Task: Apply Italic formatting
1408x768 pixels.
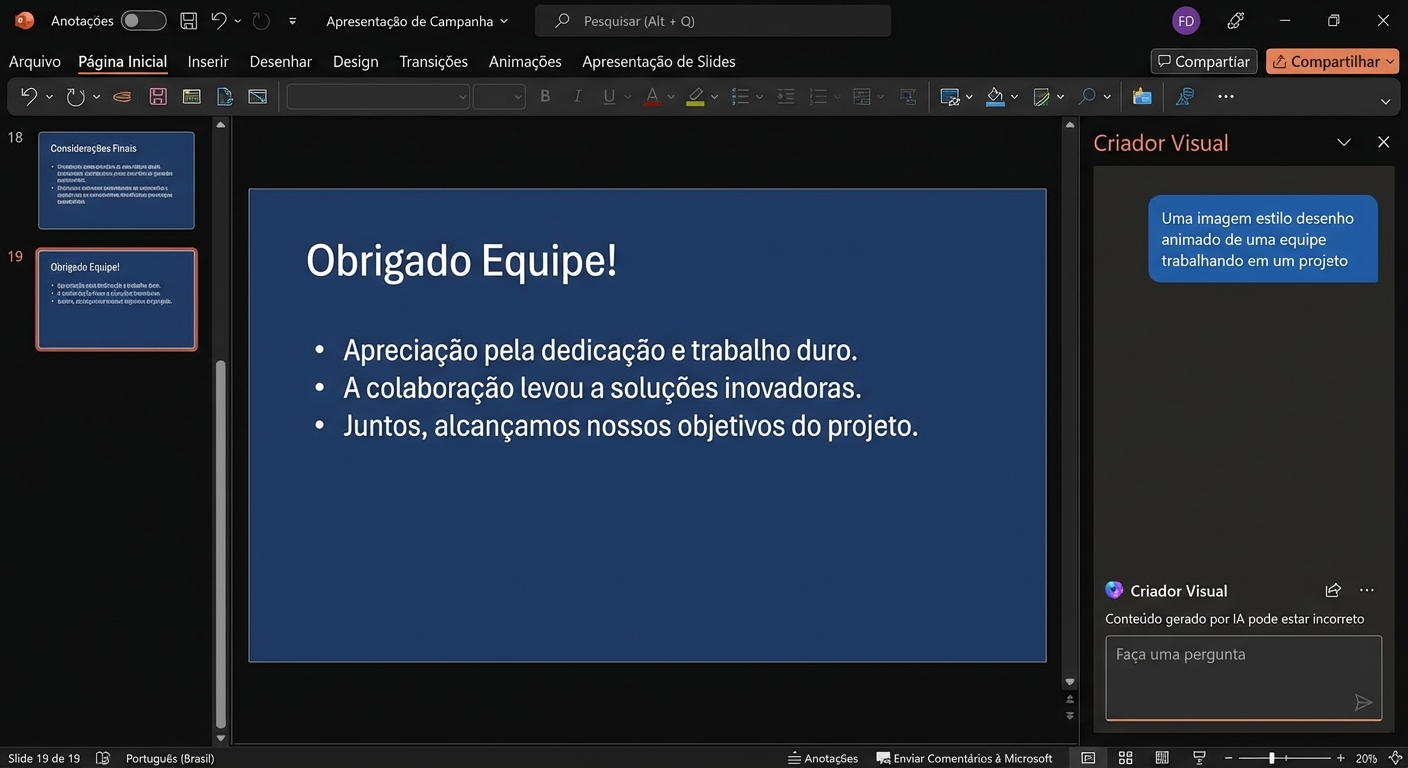Action: pos(577,96)
